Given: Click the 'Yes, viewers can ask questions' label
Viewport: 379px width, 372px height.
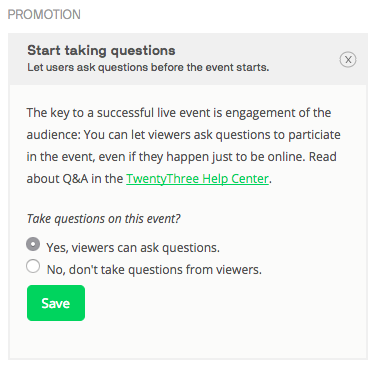Looking at the screenshot, I should point(133,248).
